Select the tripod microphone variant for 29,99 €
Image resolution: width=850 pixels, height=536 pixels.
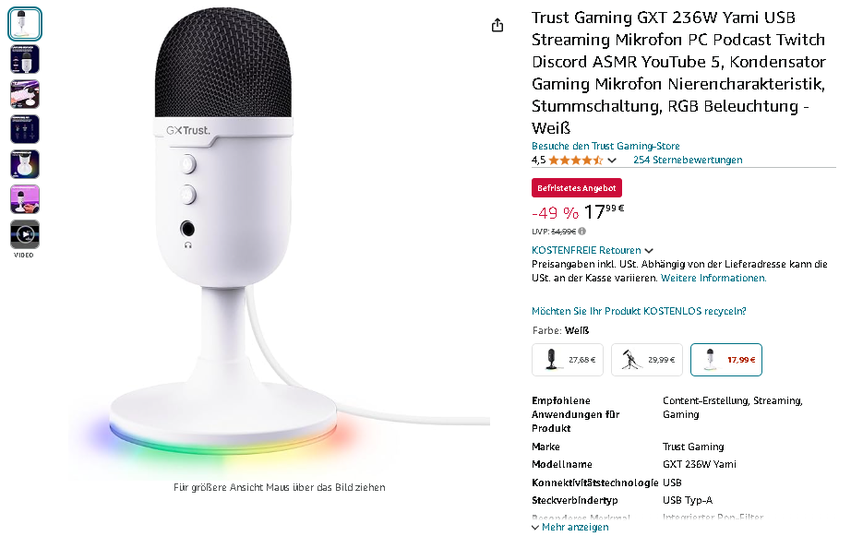tap(646, 359)
